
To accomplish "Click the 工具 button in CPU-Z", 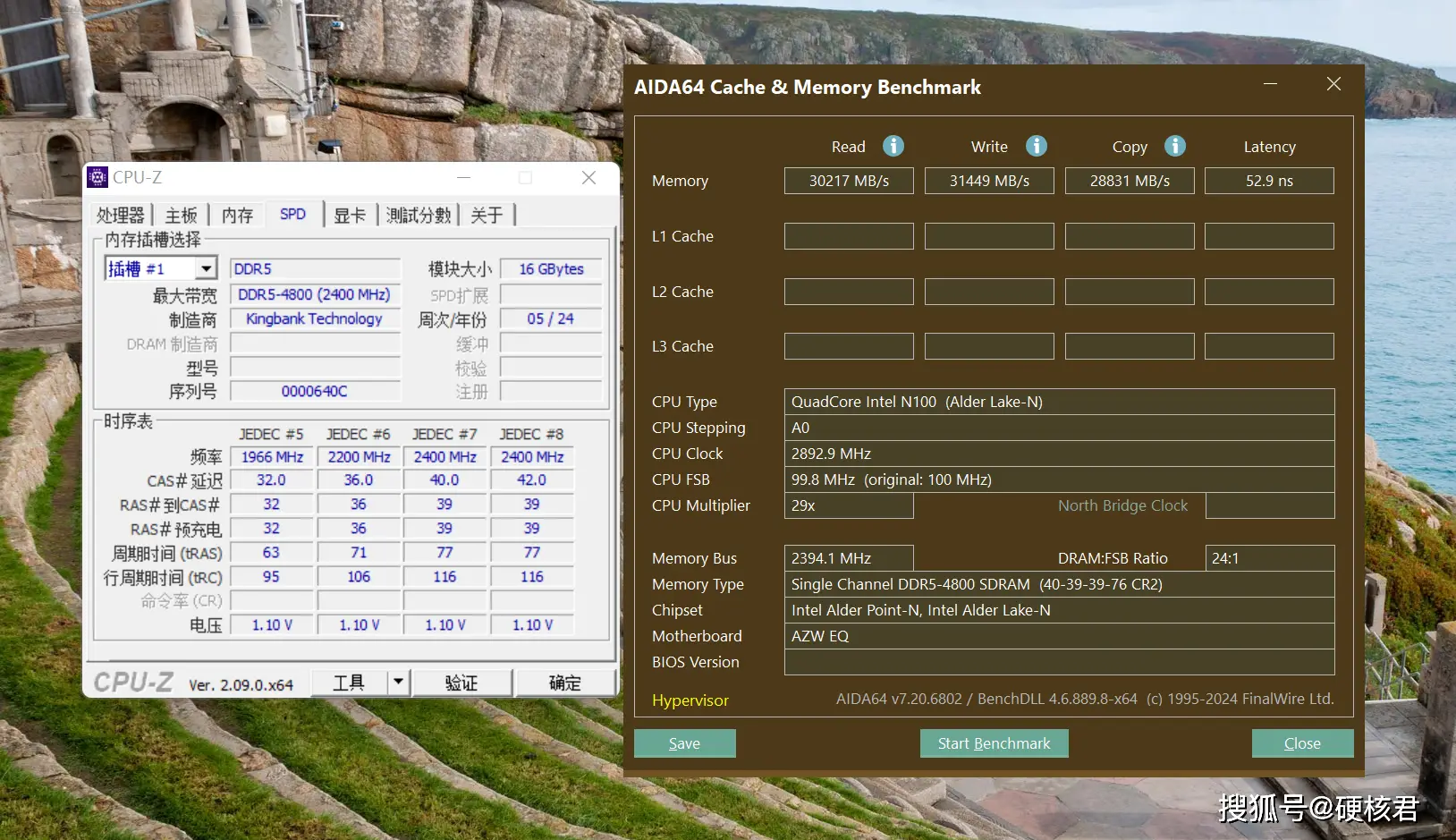I will tap(350, 683).
